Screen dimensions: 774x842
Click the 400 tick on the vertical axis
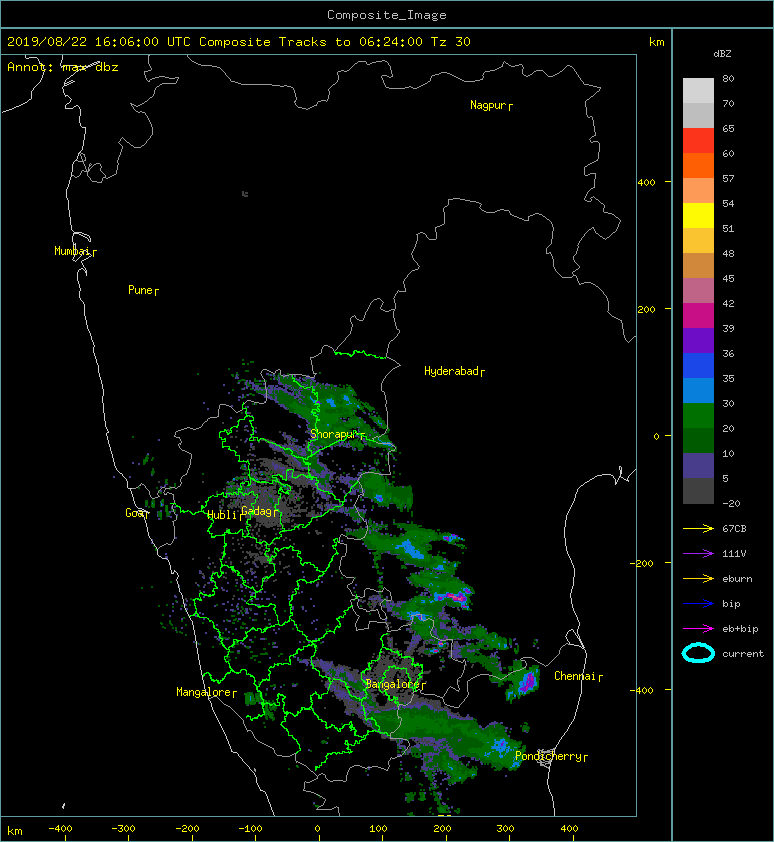646,183
